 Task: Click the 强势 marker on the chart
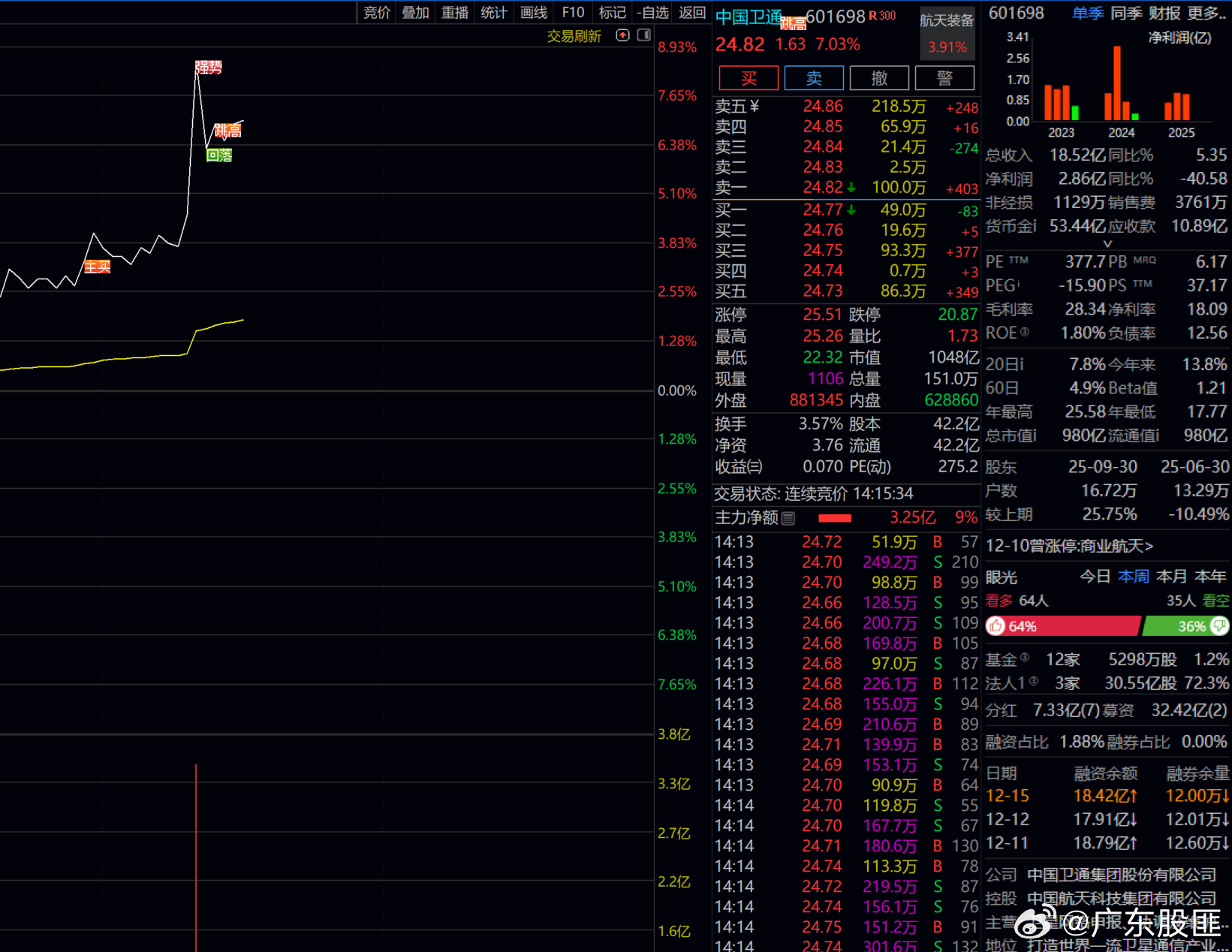pyautogui.click(x=209, y=68)
